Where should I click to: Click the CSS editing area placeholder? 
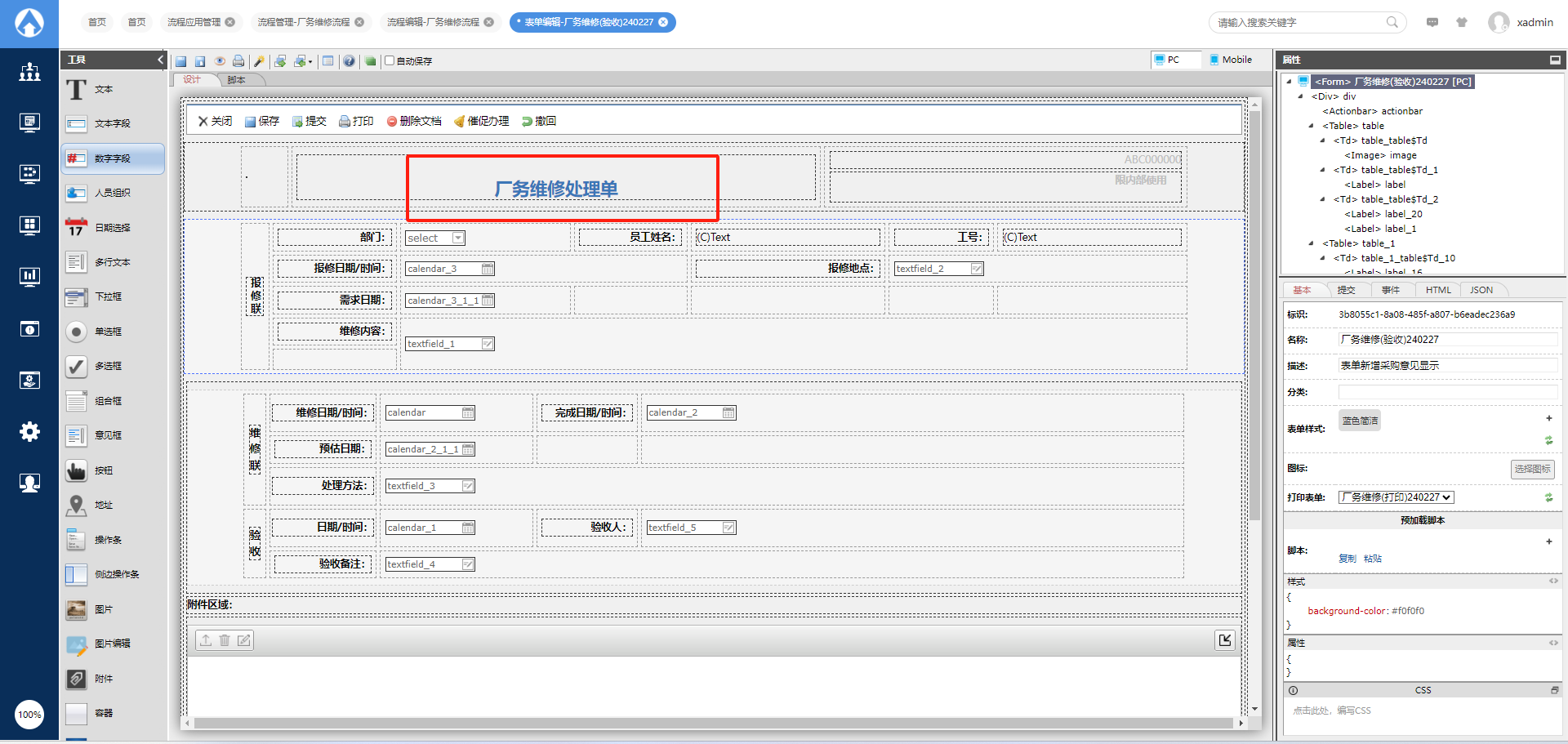[x=1332, y=711]
